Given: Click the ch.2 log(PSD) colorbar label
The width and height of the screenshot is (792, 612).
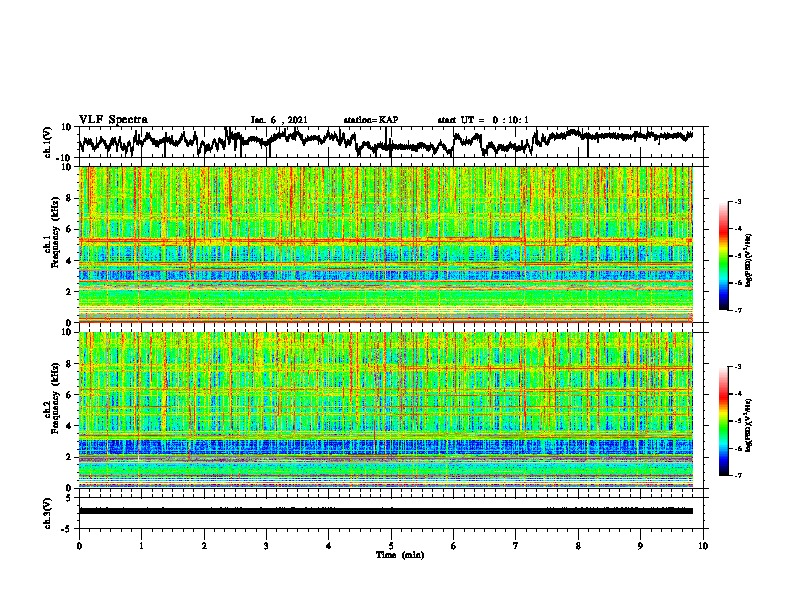Looking at the screenshot, I should pyautogui.click(x=749, y=425).
